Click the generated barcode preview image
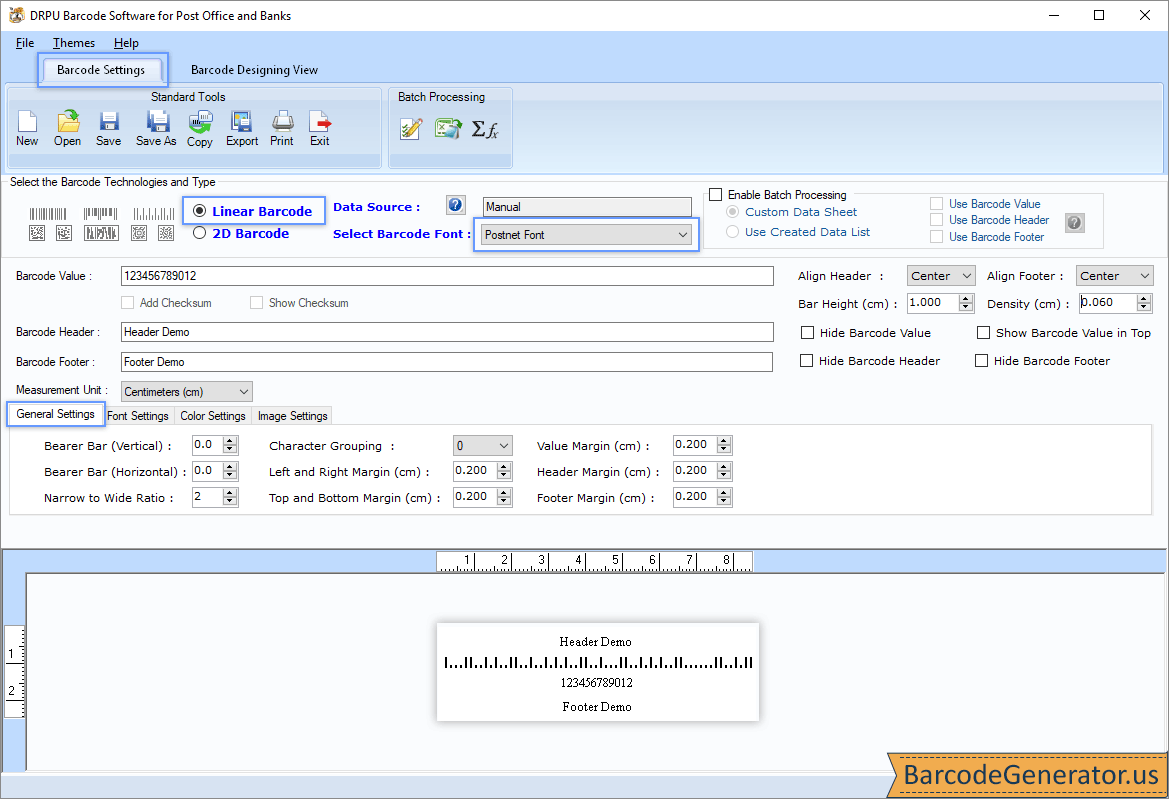Image resolution: width=1169 pixels, height=799 pixels. 598,672
